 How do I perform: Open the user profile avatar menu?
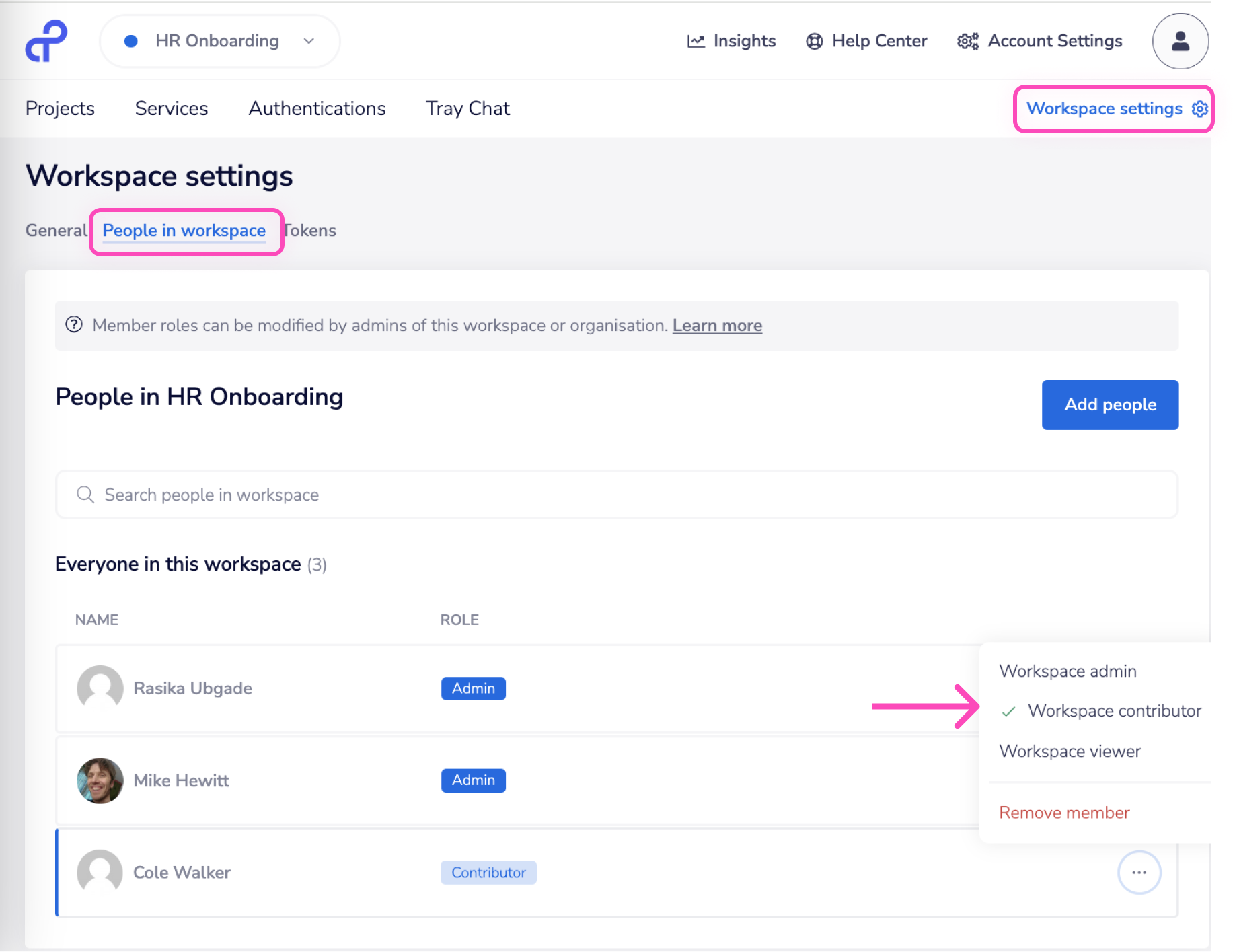(1180, 42)
